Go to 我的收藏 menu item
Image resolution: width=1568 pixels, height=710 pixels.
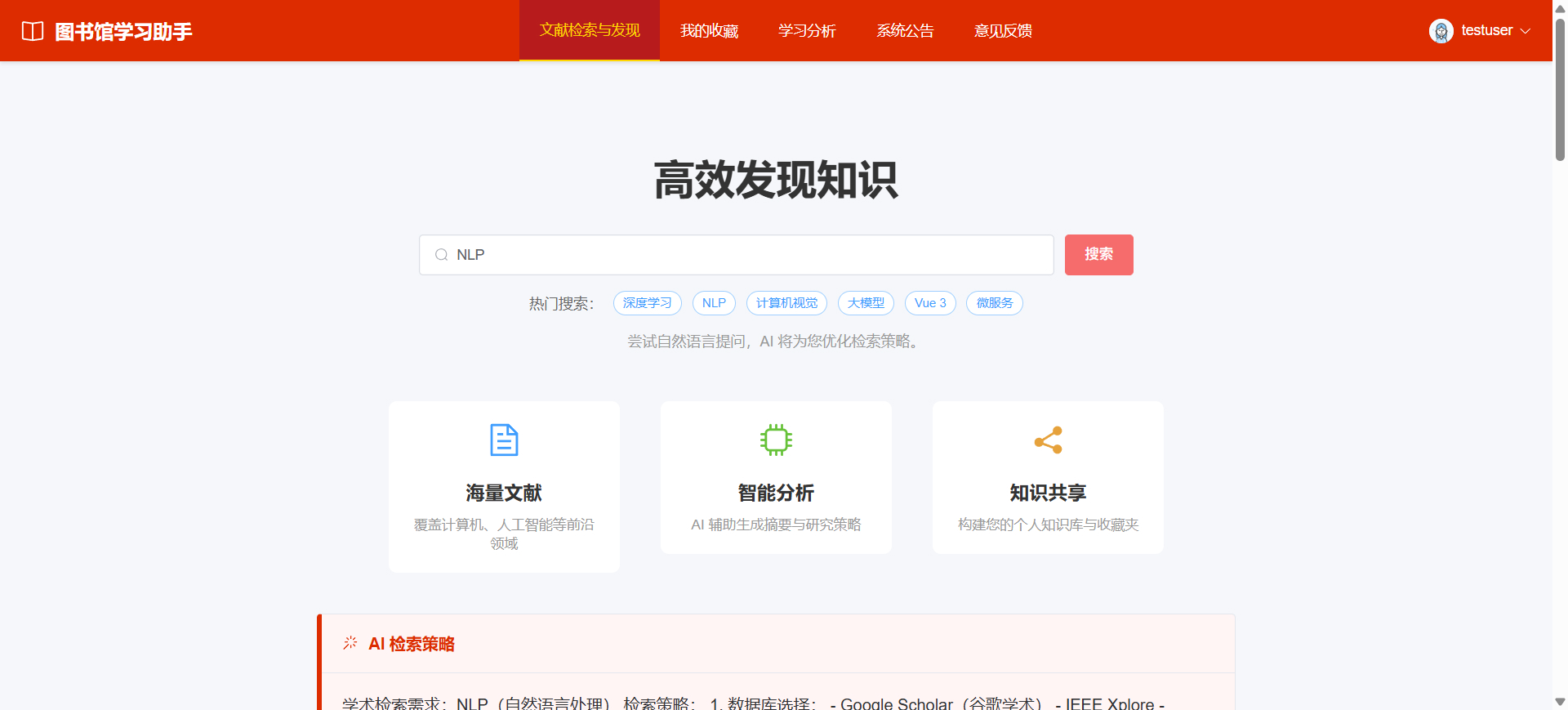coord(709,31)
